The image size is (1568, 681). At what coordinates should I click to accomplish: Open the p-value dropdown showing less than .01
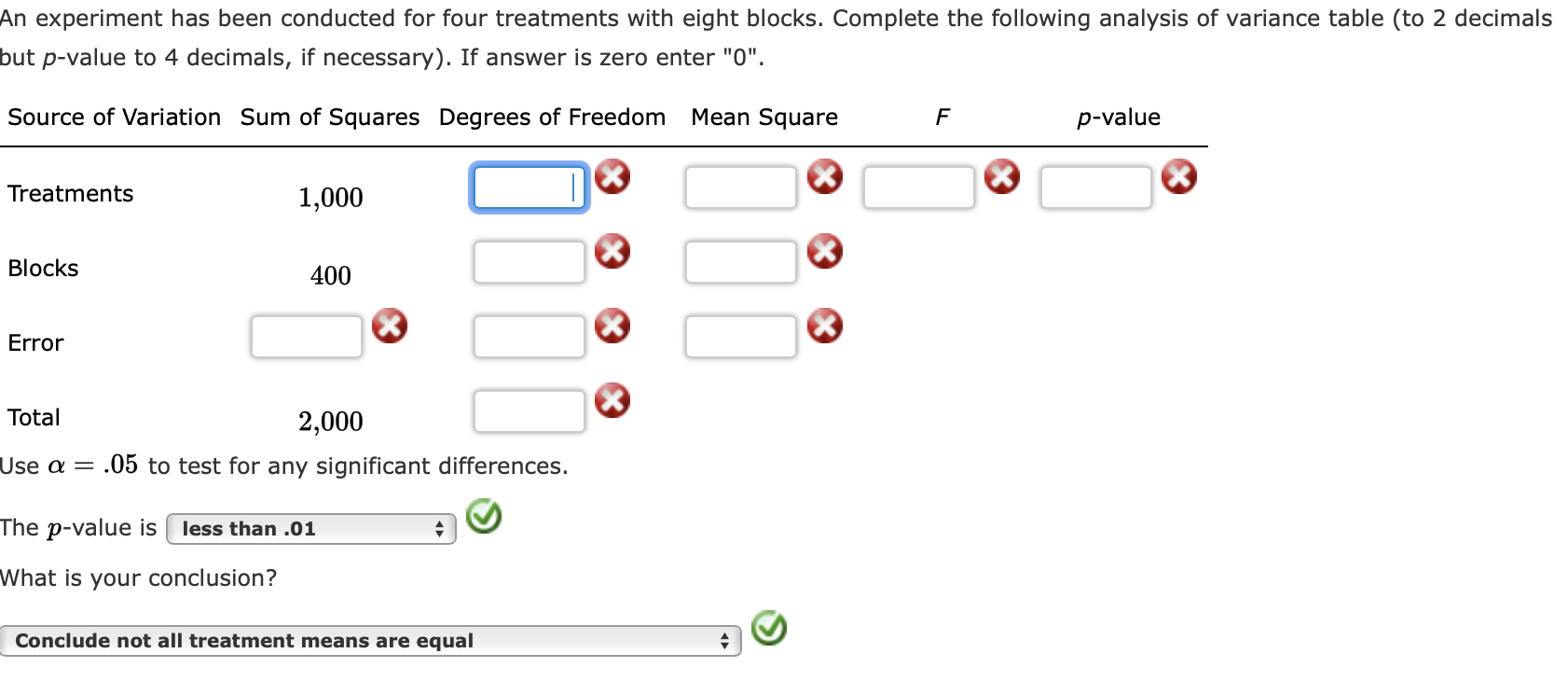(x=308, y=529)
